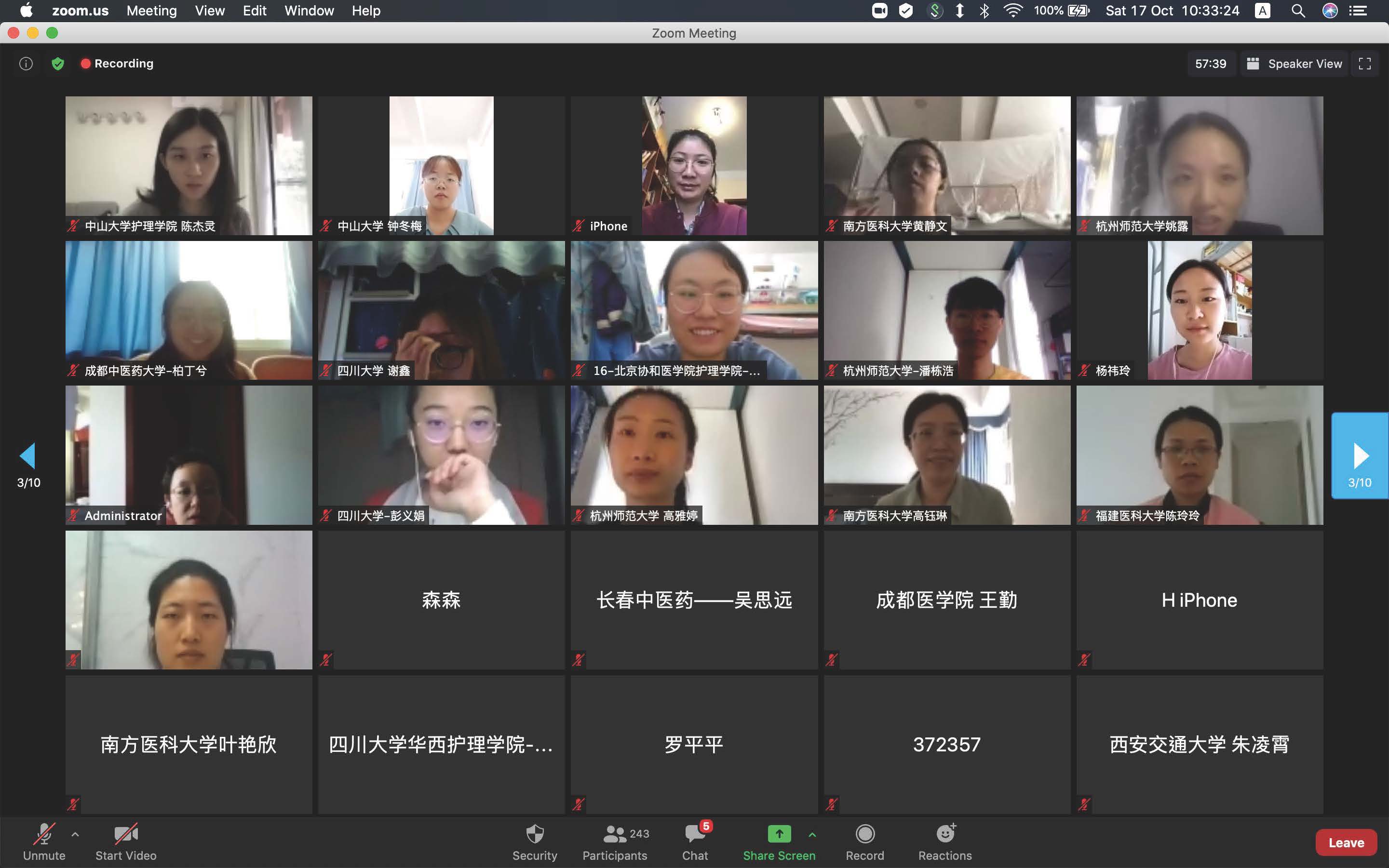
Task: Open the View menu in menu bar
Action: [210, 10]
